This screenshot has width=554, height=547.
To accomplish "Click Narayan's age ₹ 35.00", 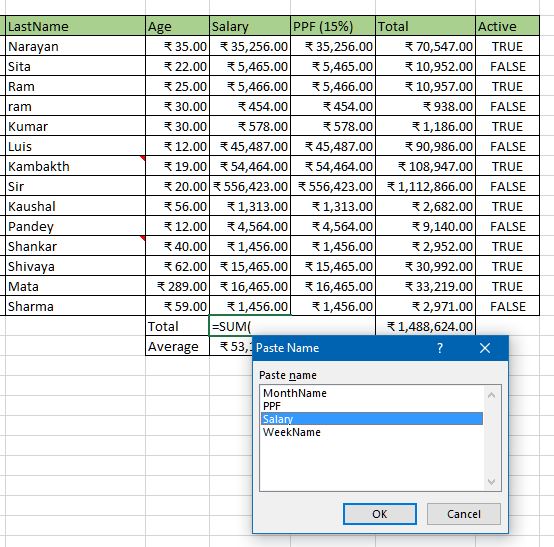I will (177, 46).
